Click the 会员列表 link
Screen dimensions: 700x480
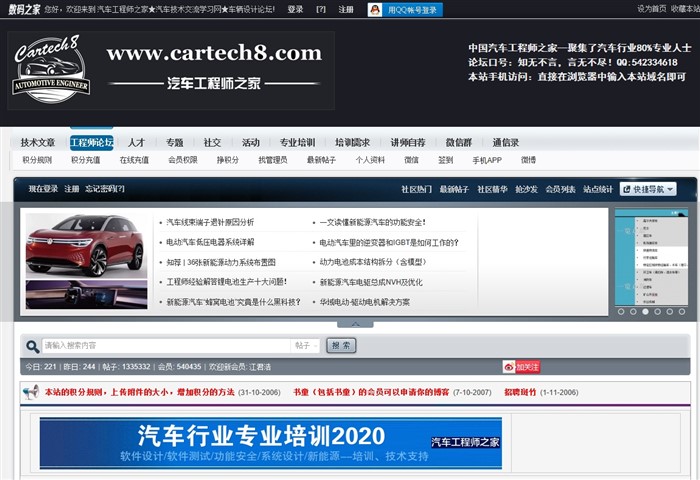click(x=560, y=189)
